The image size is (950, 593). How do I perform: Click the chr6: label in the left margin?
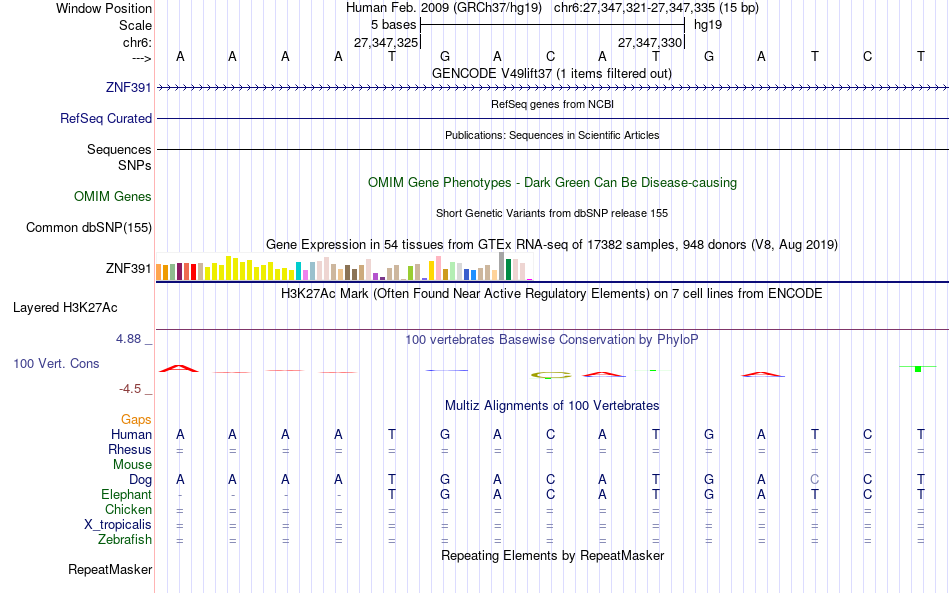point(137,42)
